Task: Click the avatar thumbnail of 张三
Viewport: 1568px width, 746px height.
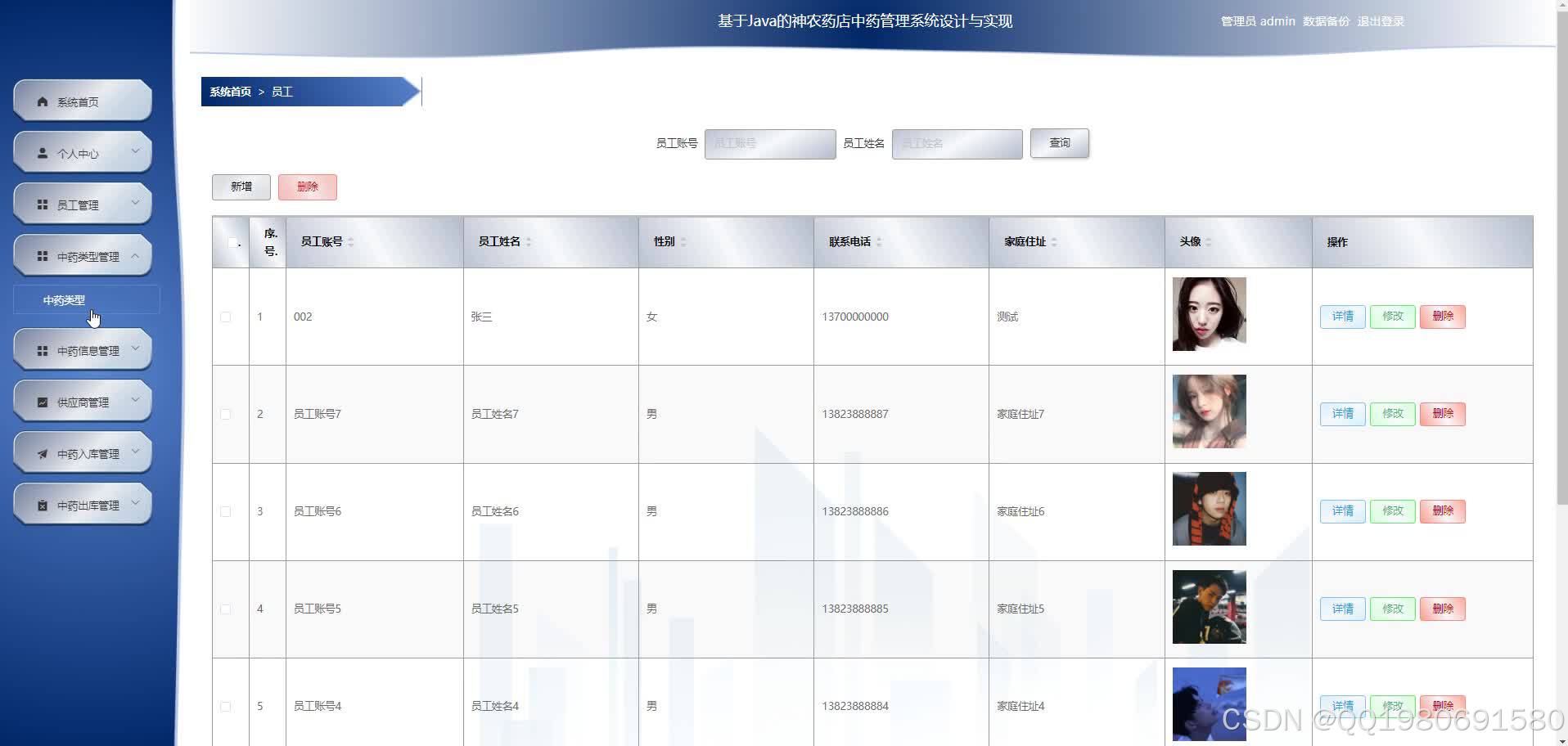Action: coord(1209,314)
